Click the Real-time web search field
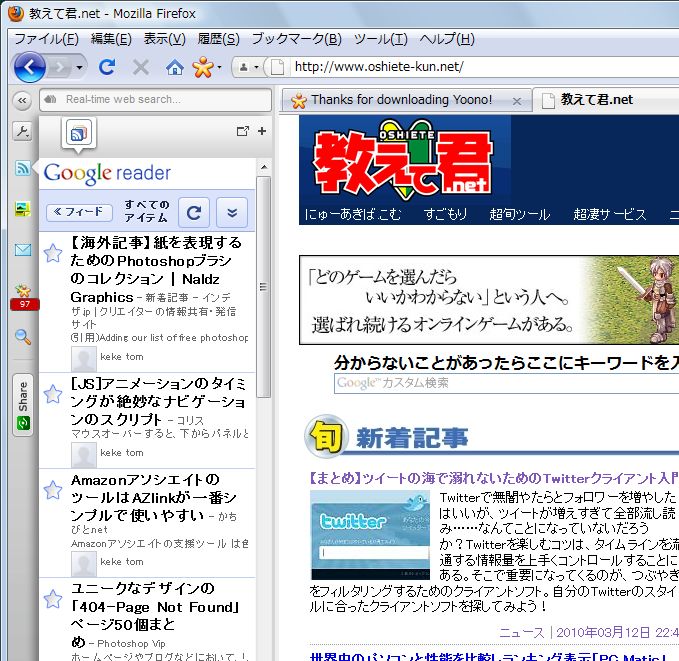Screen dimensions: 679x661 click(x=155, y=100)
